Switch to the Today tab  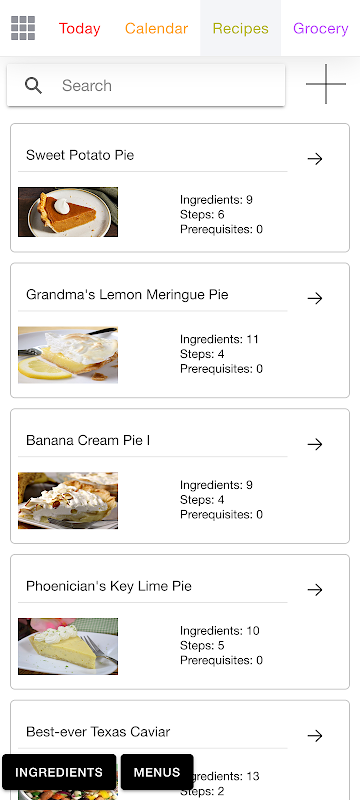[x=80, y=29]
